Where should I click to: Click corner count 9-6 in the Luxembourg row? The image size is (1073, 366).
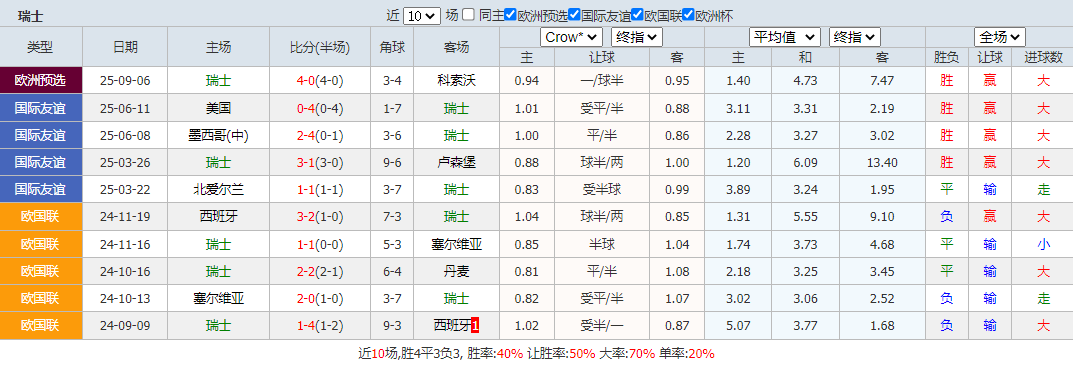coord(392,163)
